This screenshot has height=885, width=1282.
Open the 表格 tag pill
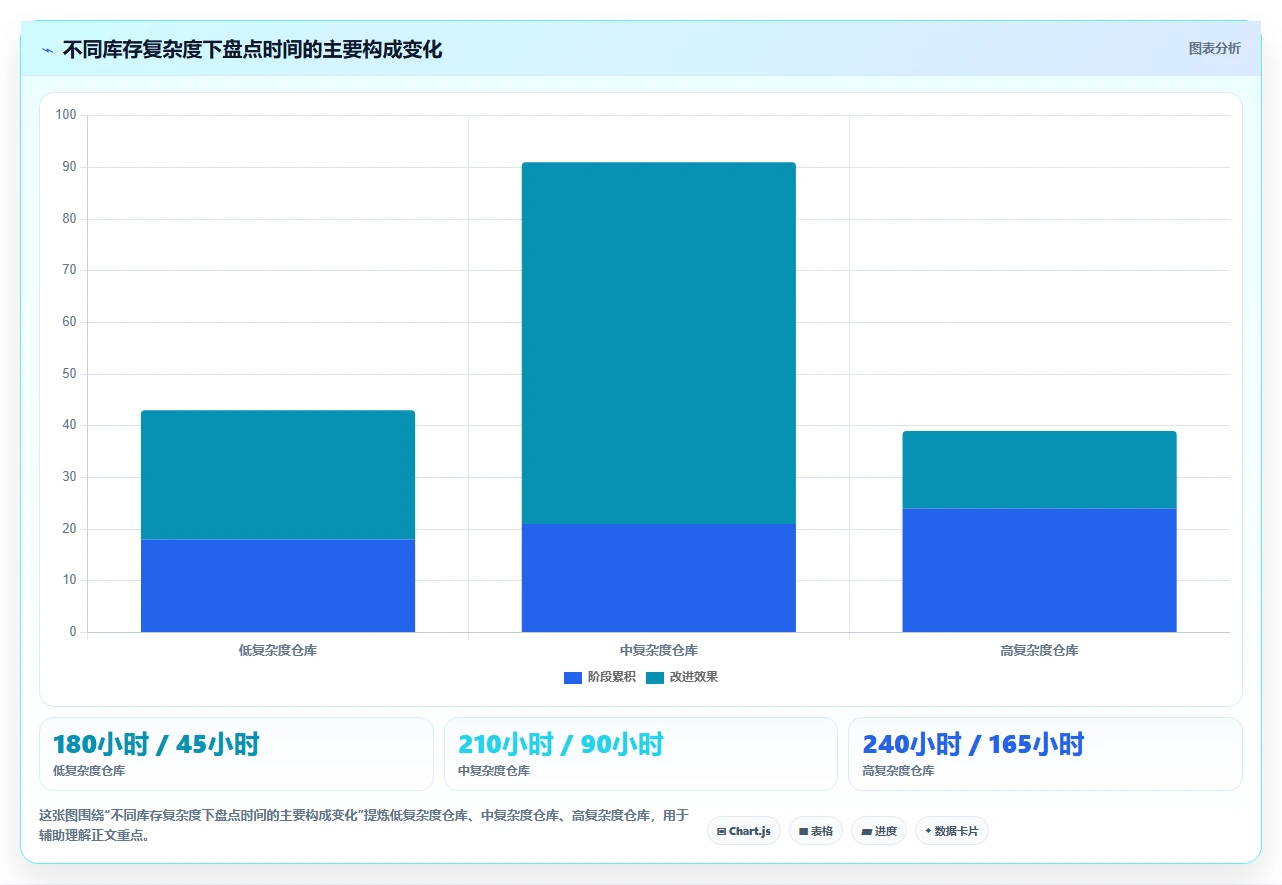point(816,831)
